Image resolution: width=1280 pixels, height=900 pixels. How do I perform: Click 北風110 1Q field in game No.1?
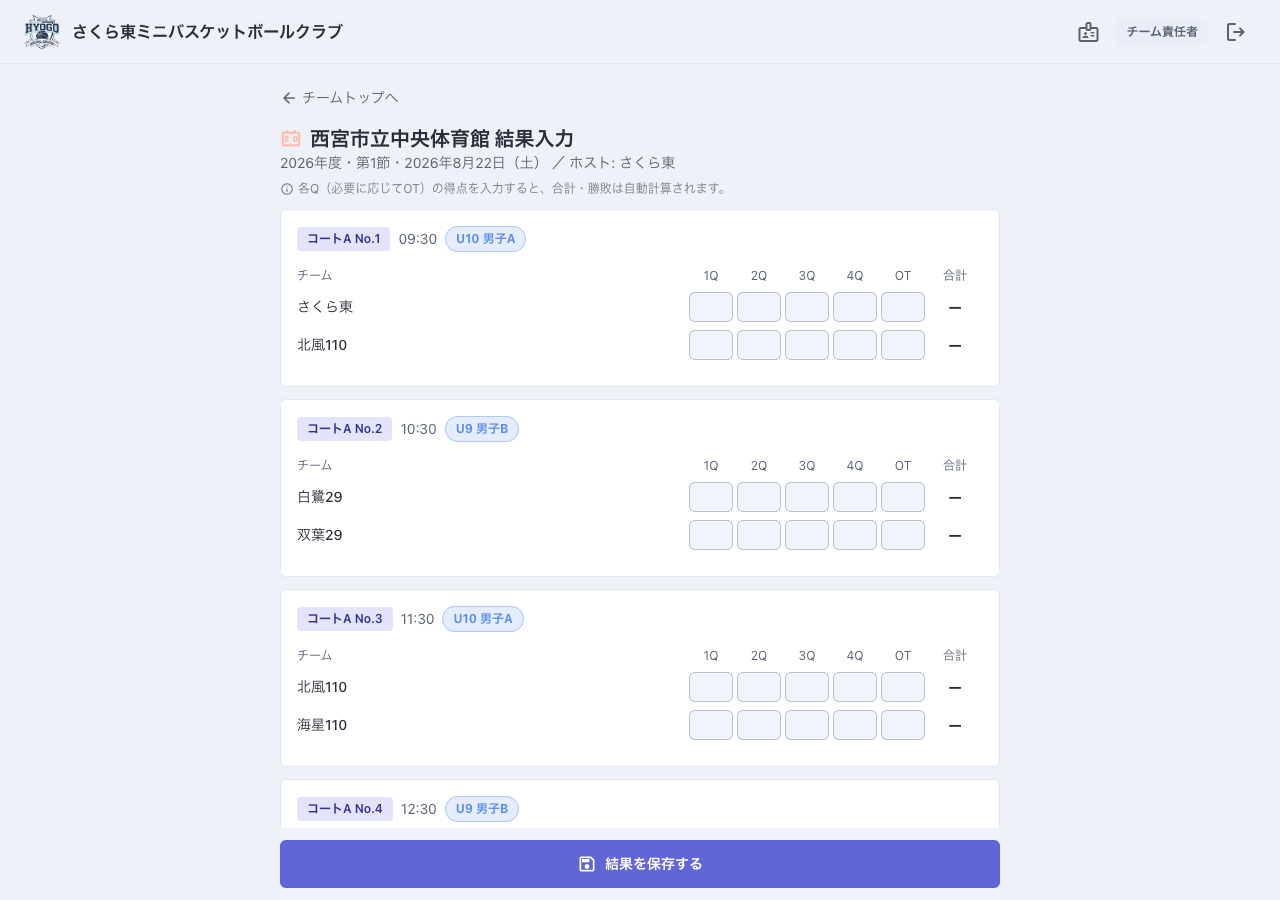(711, 345)
